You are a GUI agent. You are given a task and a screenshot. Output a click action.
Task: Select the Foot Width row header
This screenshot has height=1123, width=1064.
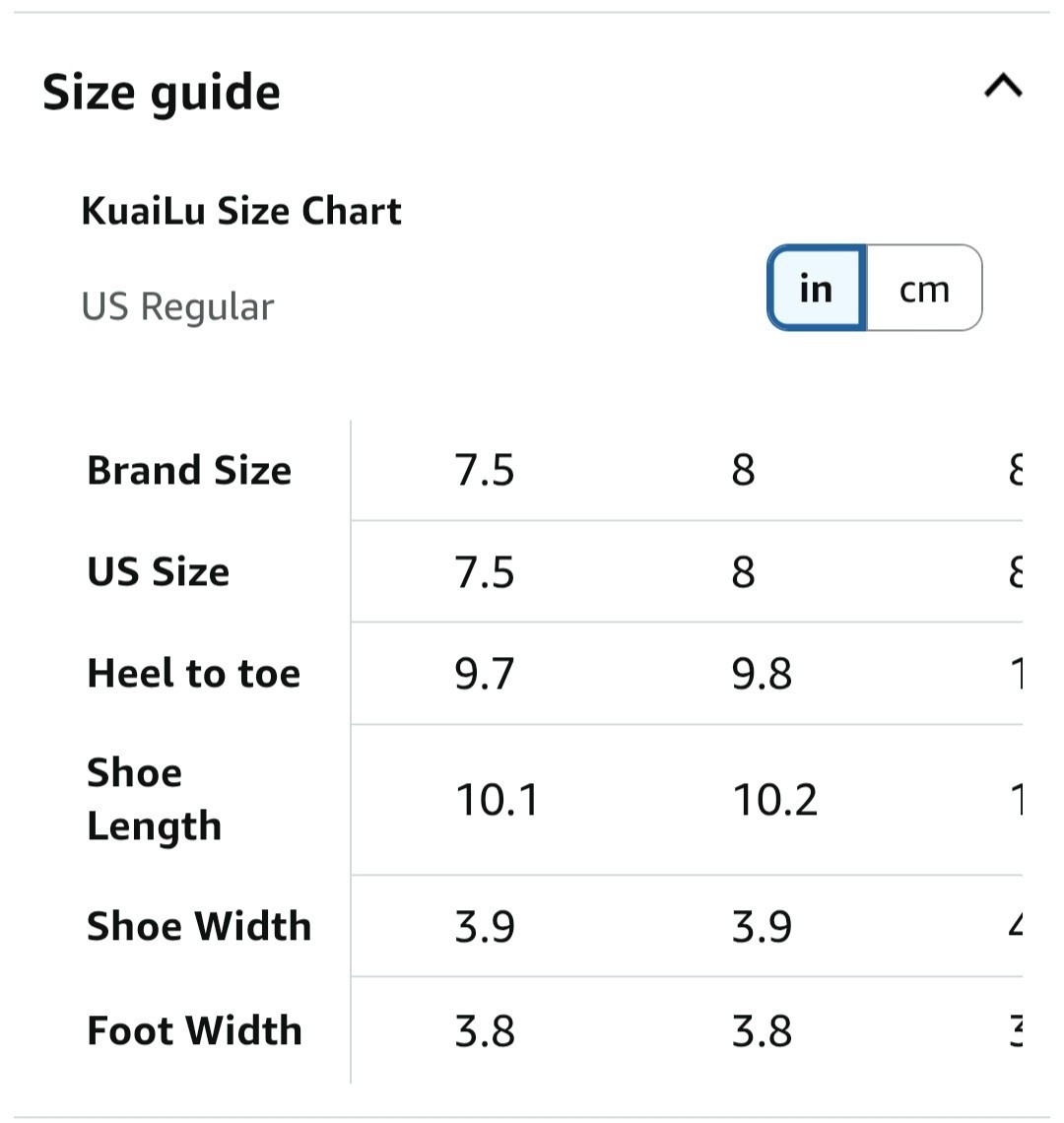[195, 1030]
